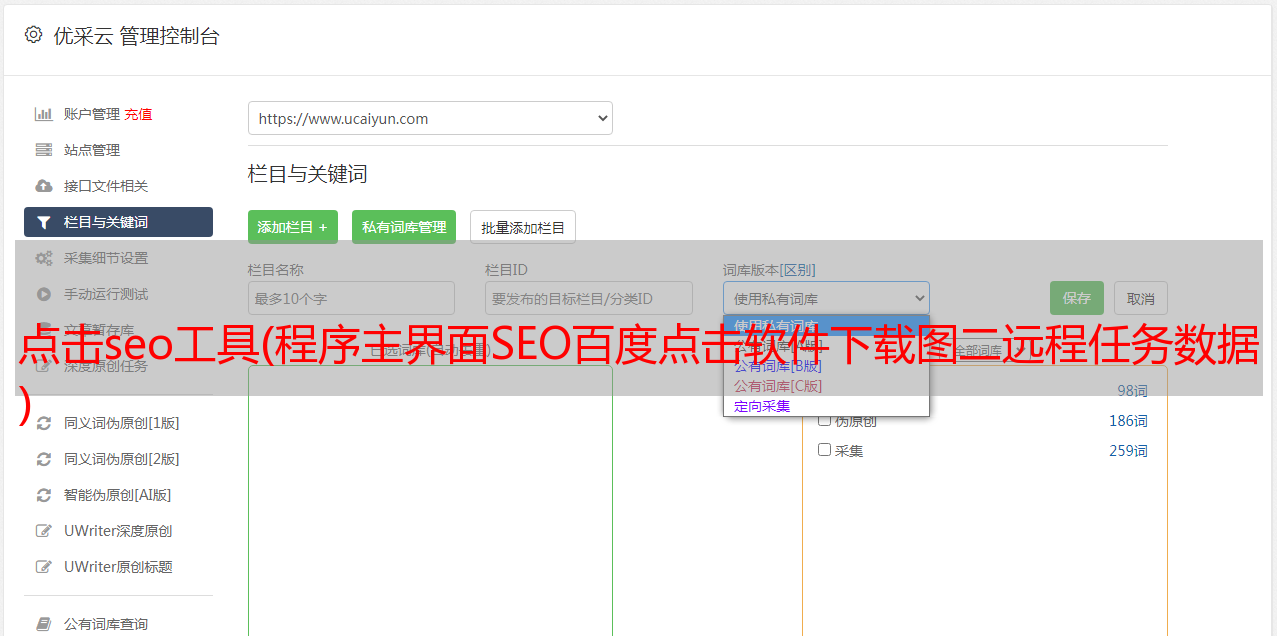
Task: Tick the 采集 checkbox
Action: click(x=825, y=450)
